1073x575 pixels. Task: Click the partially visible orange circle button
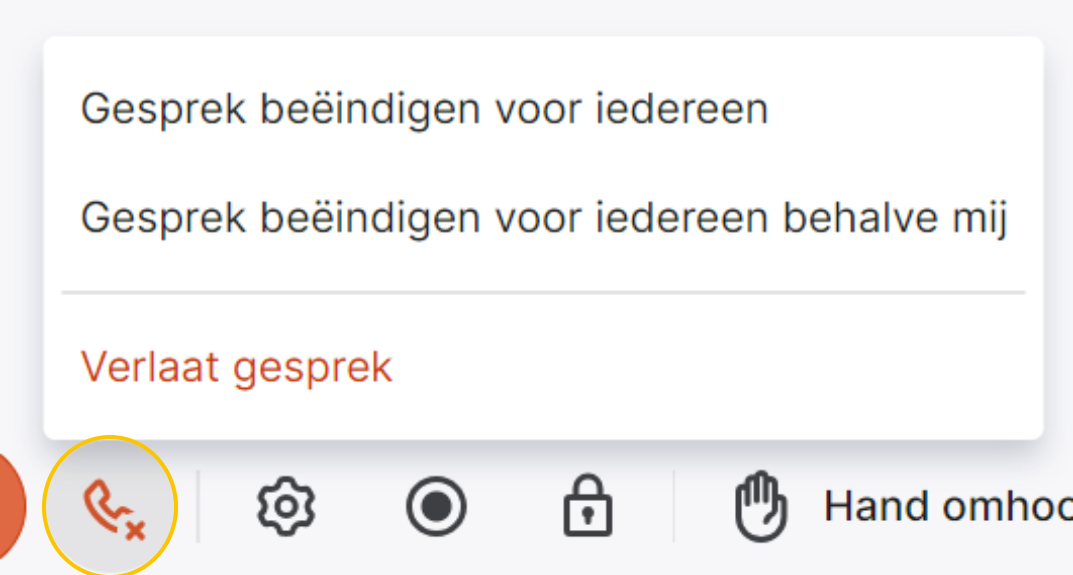(12, 506)
